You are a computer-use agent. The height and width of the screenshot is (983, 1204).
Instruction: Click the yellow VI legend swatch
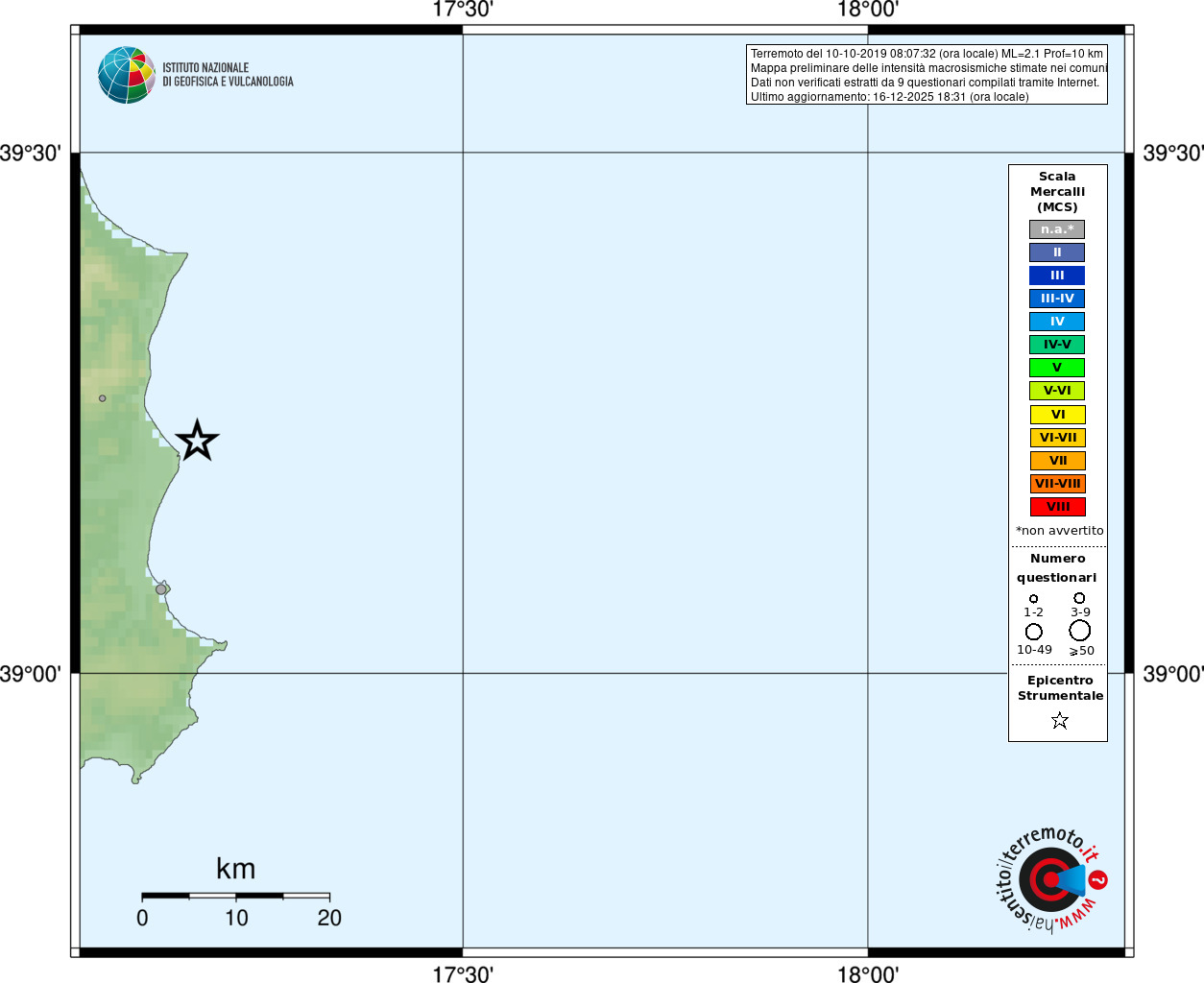click(x=1057, y=415)
